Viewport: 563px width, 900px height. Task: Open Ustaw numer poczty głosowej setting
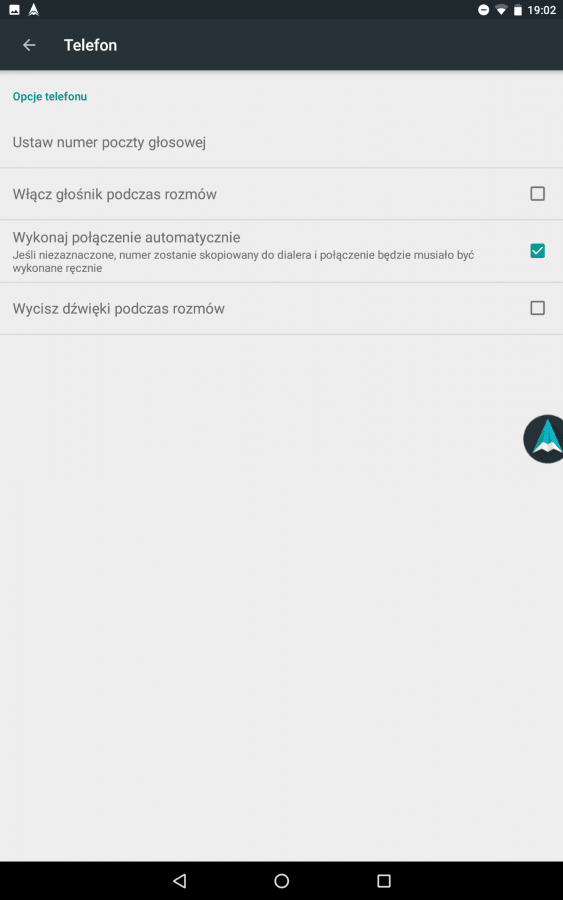coord(281,142)
